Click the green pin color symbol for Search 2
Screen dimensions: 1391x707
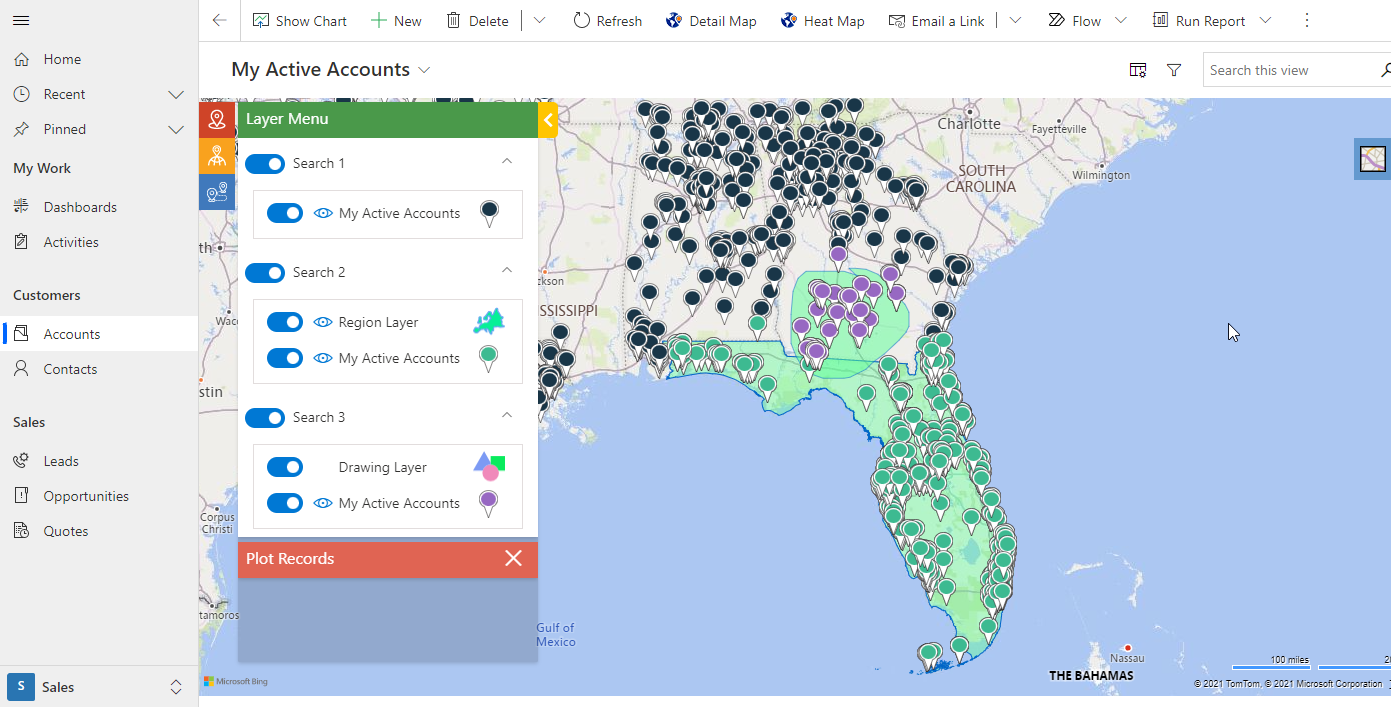(x=488, y=357)
